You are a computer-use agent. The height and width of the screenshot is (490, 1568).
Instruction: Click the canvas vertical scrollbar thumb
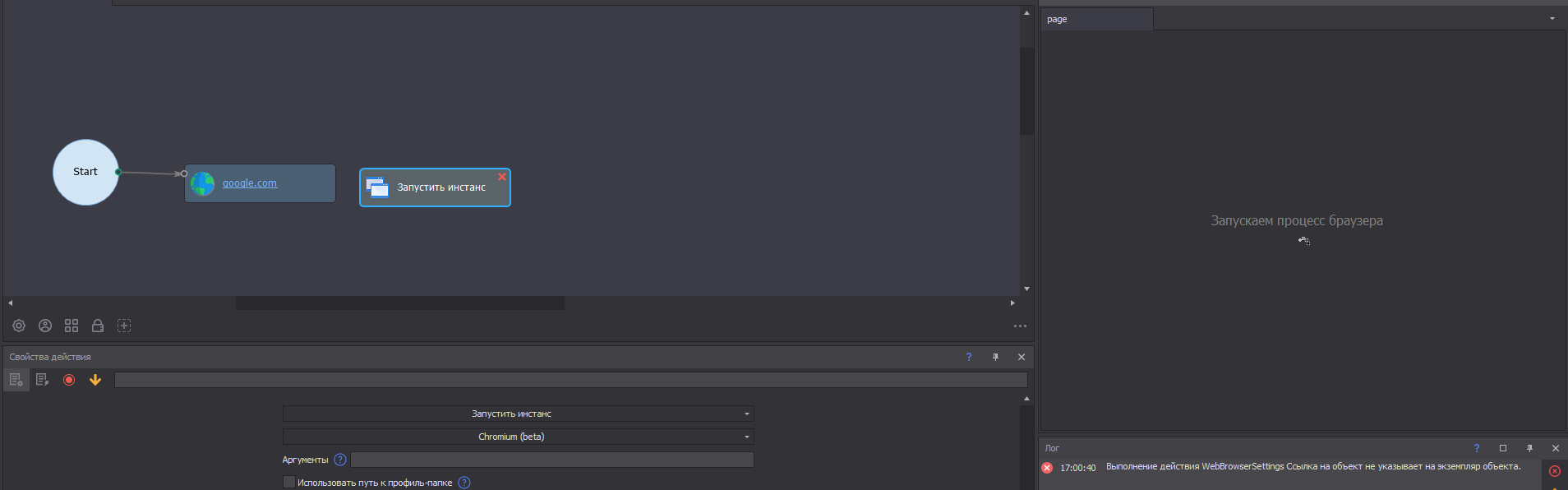click(1026, 91)
